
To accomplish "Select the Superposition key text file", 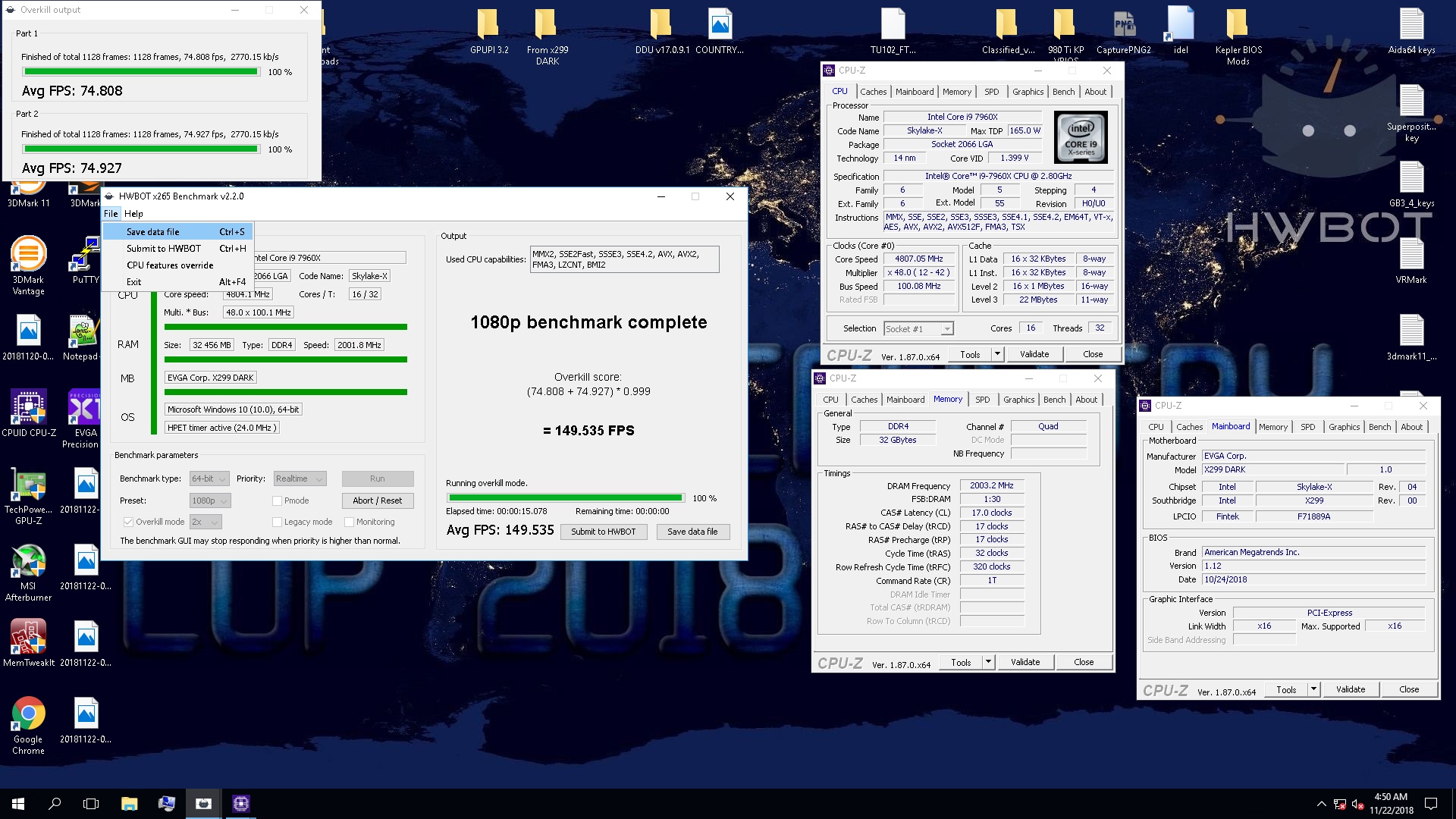I will (x=1411, y=114).
